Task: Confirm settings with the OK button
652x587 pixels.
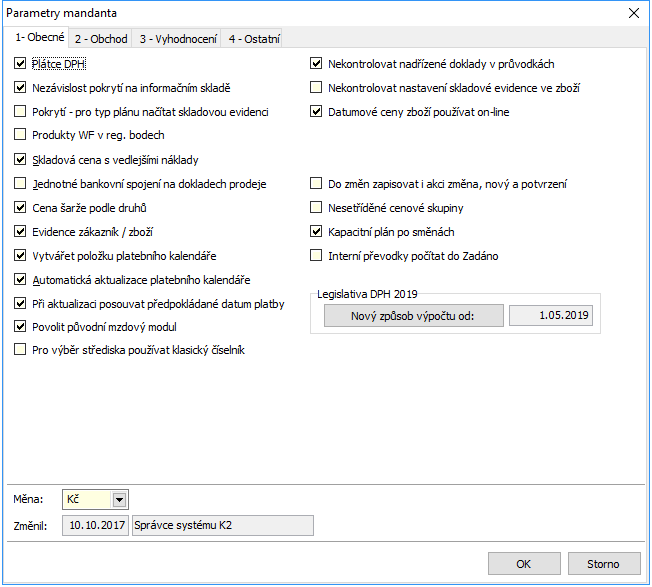Action: 524,564
